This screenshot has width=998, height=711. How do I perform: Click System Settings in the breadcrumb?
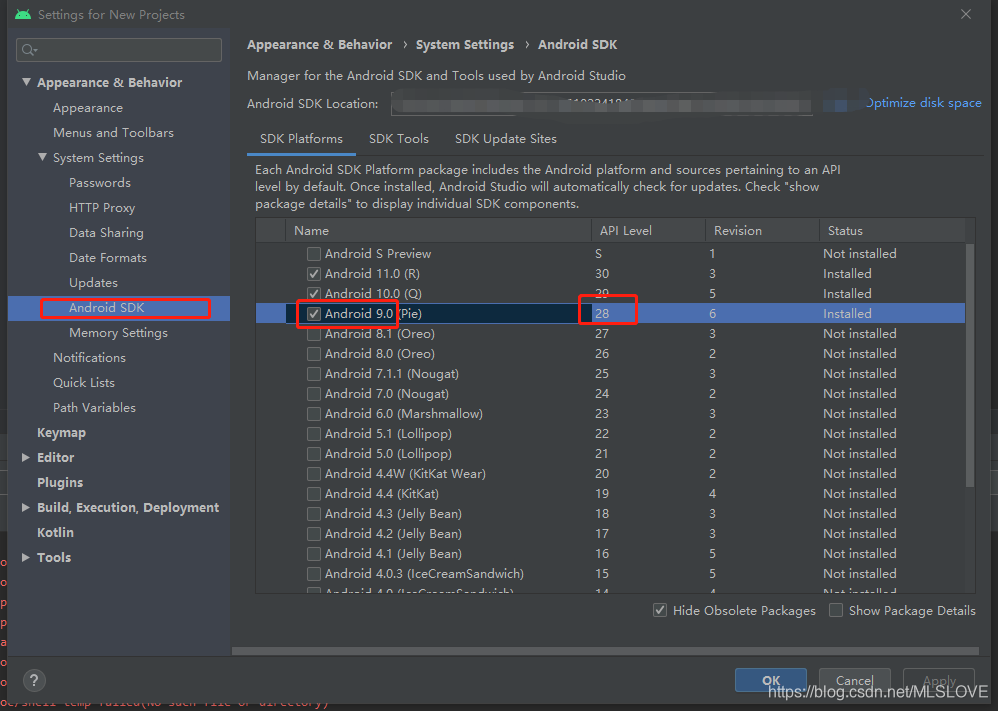pos(465,45)
